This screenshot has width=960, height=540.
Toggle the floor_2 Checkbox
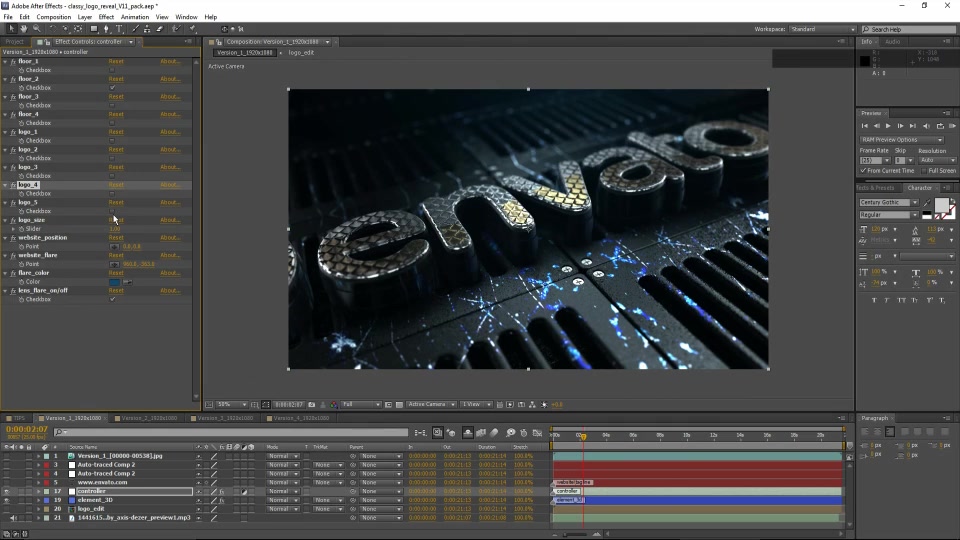pos(112,88)
